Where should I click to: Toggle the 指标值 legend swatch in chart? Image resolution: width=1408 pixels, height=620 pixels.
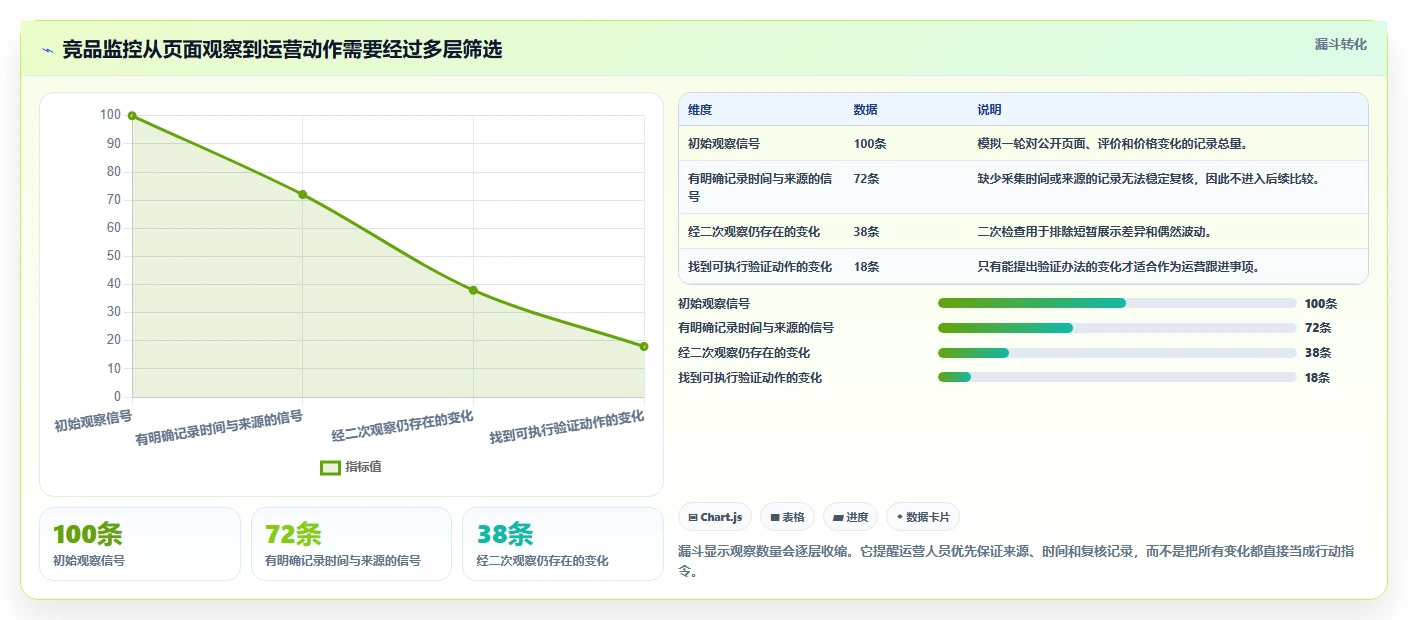pyautogui.click(x=330, y=467)
